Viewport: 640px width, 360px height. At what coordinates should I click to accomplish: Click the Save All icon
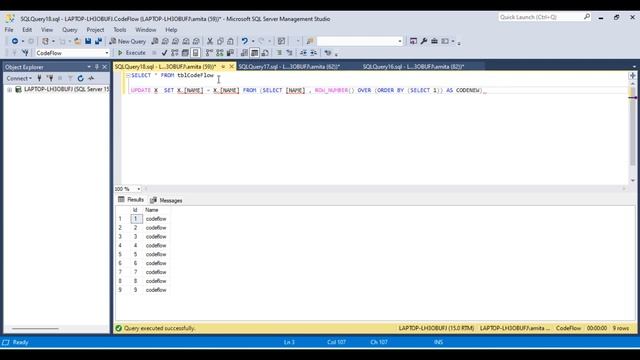[98, 41]
